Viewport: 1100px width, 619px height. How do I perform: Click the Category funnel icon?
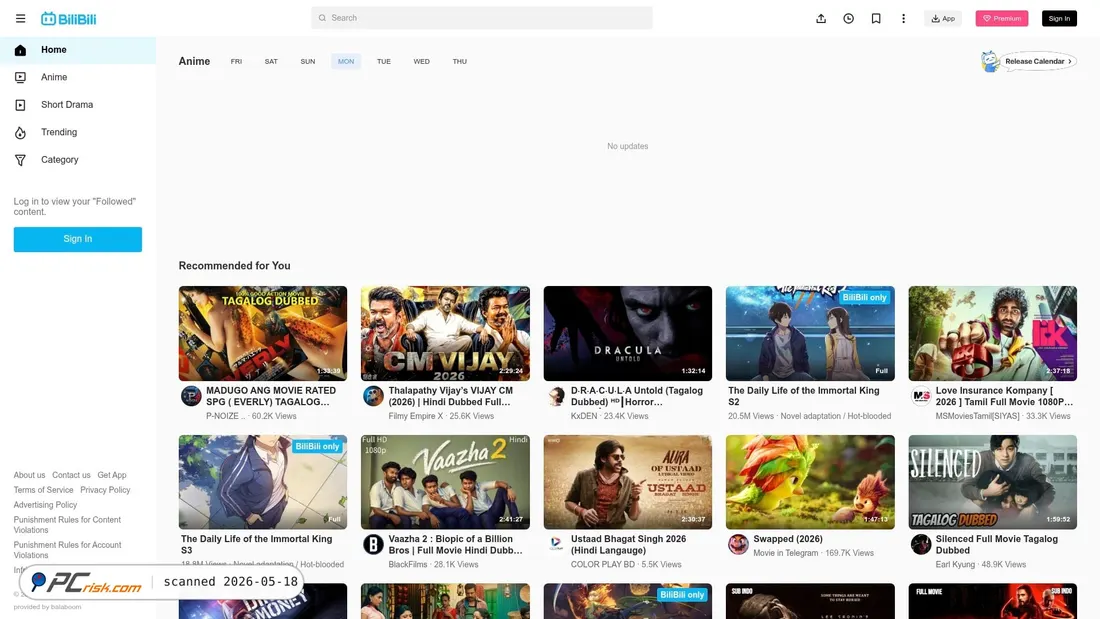(x=20, y=160)
